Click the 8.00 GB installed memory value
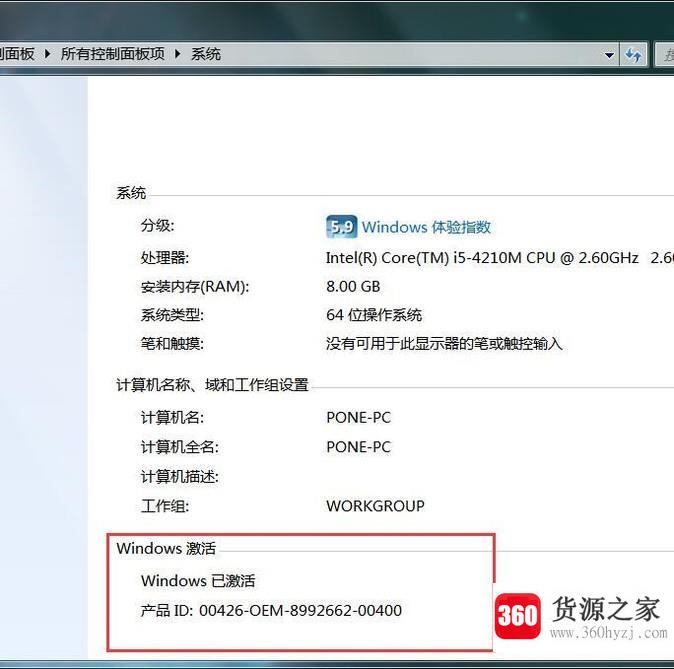 tap(353, 286)
